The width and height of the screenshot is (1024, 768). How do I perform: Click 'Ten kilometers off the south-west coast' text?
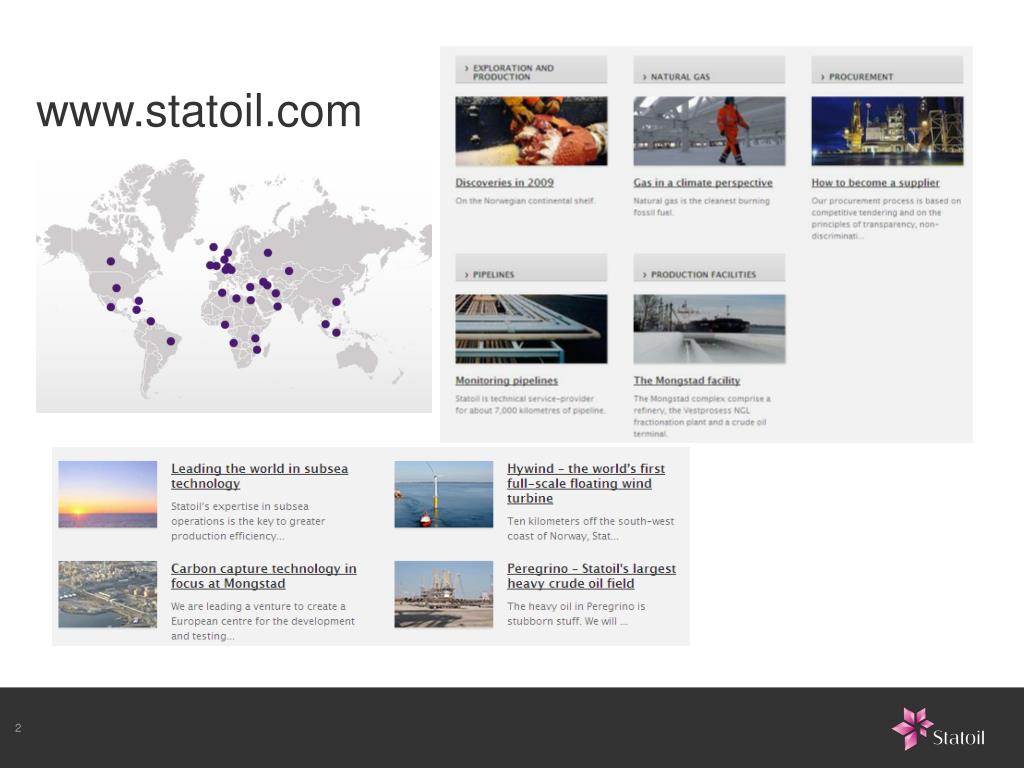coord(590,529)
